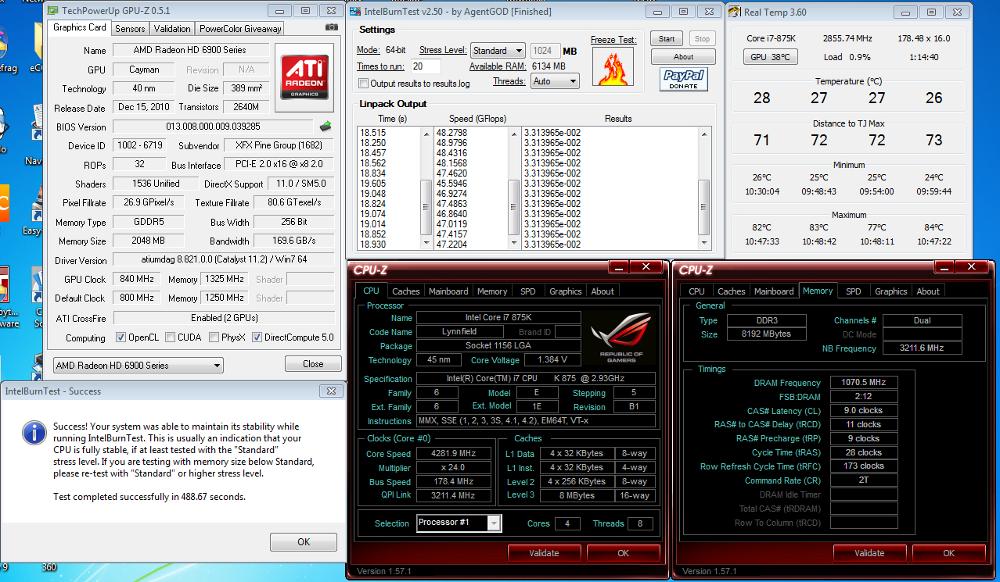Image resolution: width=1000 pixels, height=582 pixels.
Task: Click OK in left CPU-Z window
Action: (623, 553)
